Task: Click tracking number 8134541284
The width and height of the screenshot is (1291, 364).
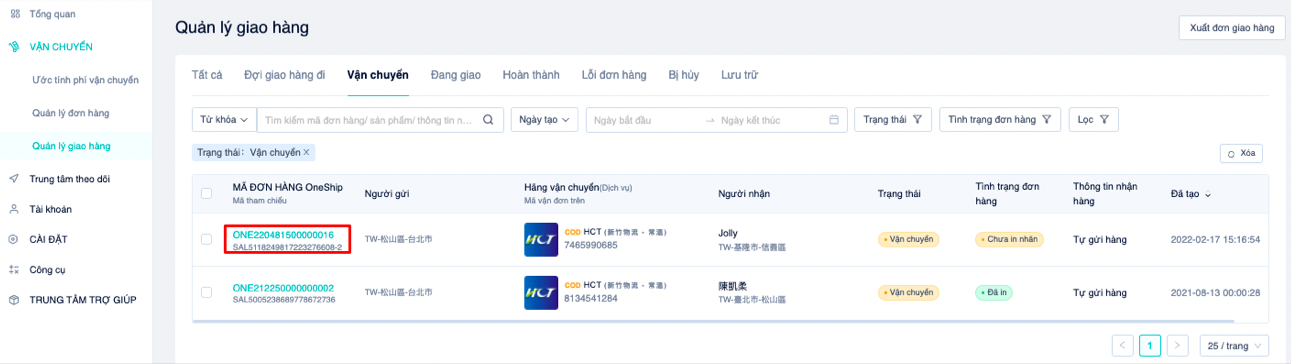Action: tap(591, 298)
